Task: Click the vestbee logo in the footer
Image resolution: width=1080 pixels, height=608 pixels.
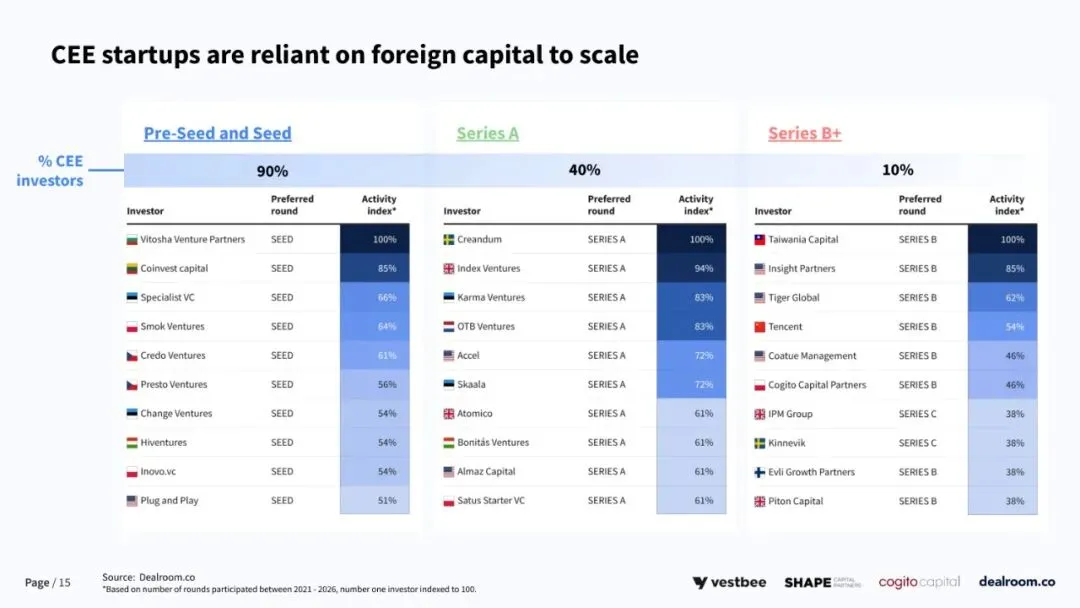Action: (x=729, y=583)
